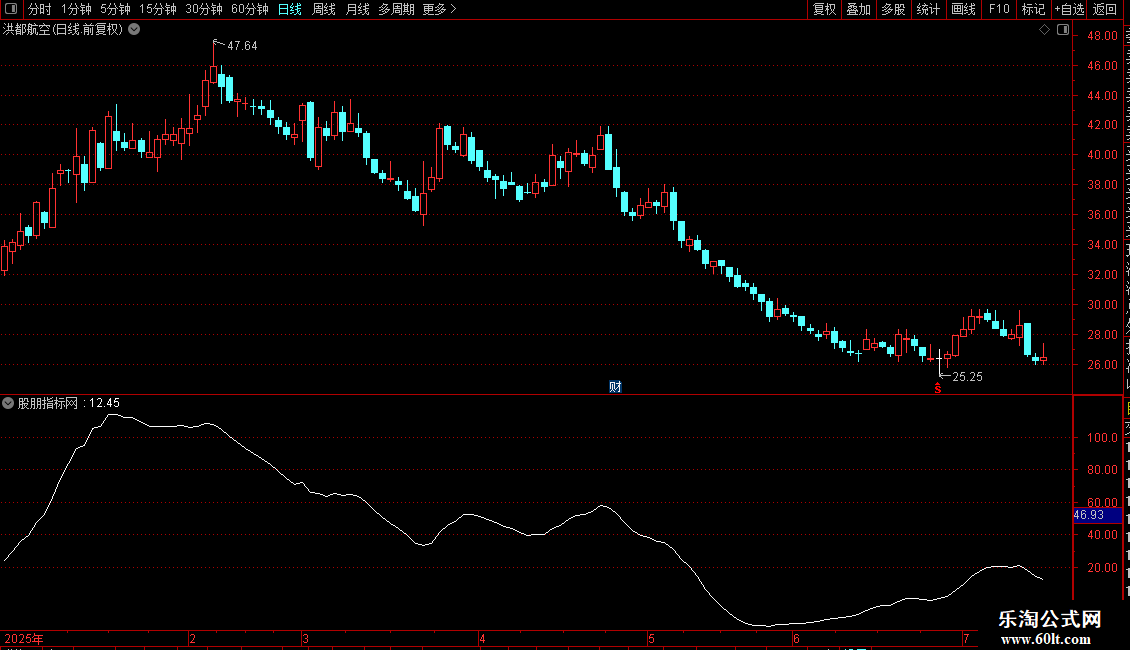Switch to 周线 weekly chart
The height and width of the screenshot is (650, 1130).
(324, 9)
